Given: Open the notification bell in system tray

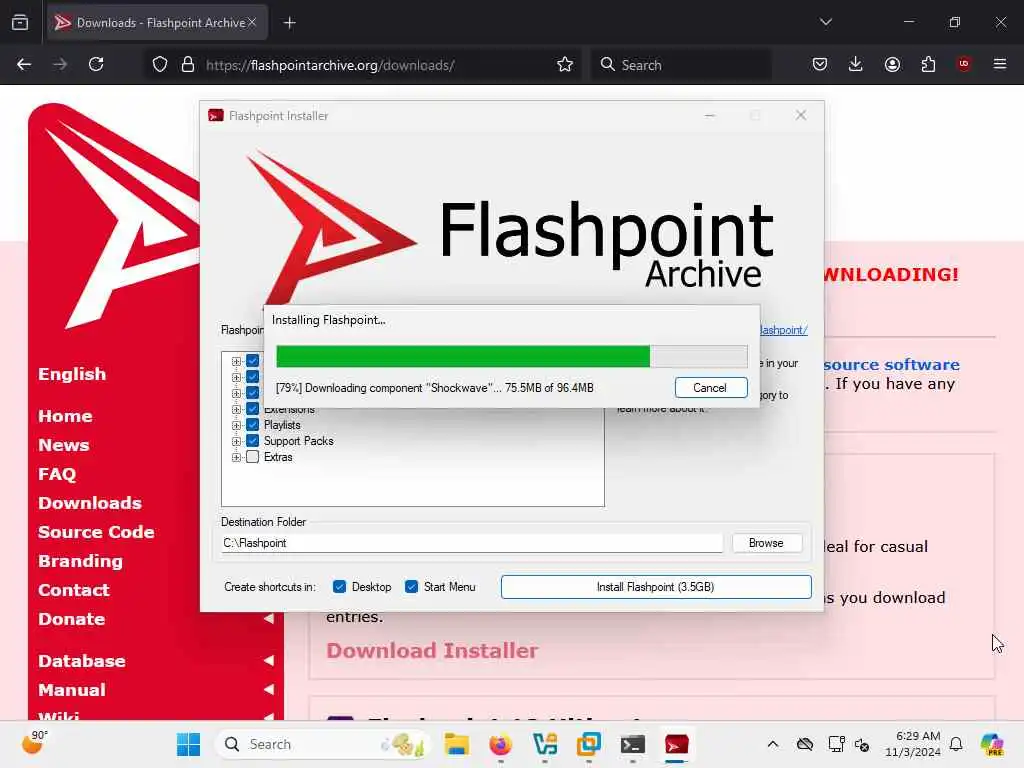Looking at the screenshot, I should click(x=956, y=744).
